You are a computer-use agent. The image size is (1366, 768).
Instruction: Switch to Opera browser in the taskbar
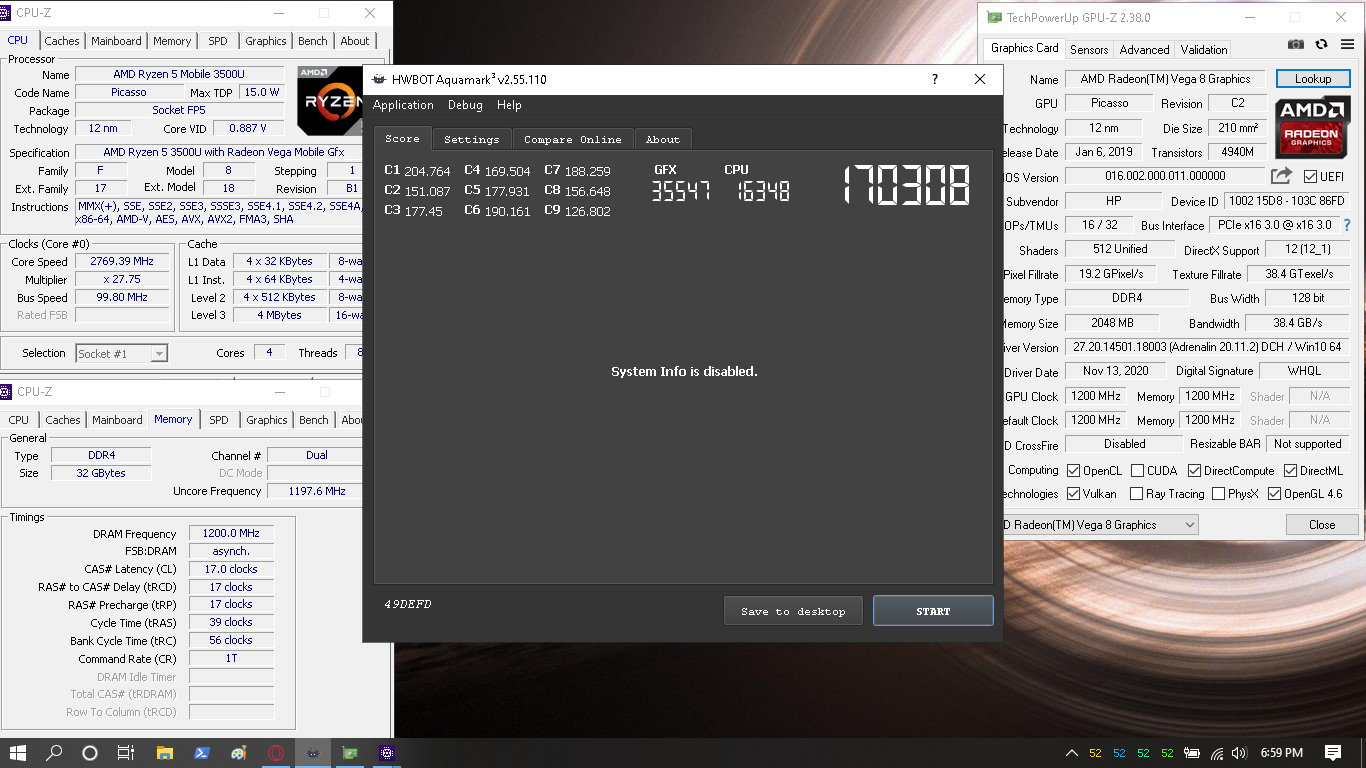(x=275, y=753)
